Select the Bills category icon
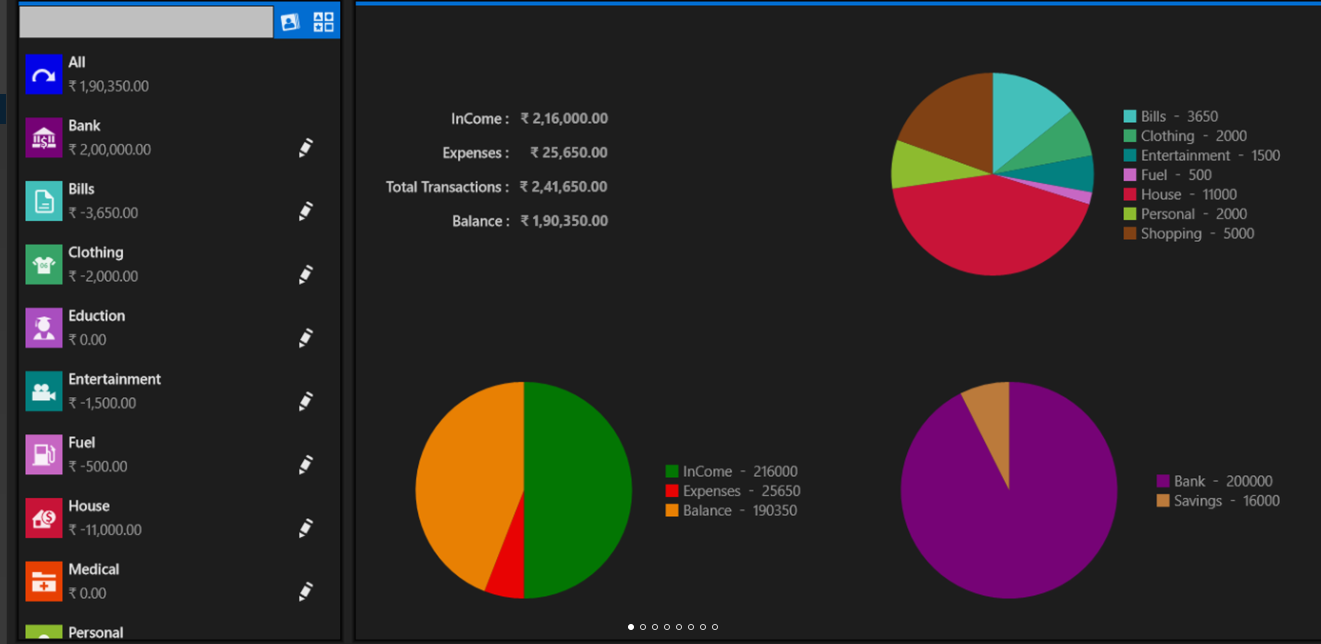 [44, 201]
